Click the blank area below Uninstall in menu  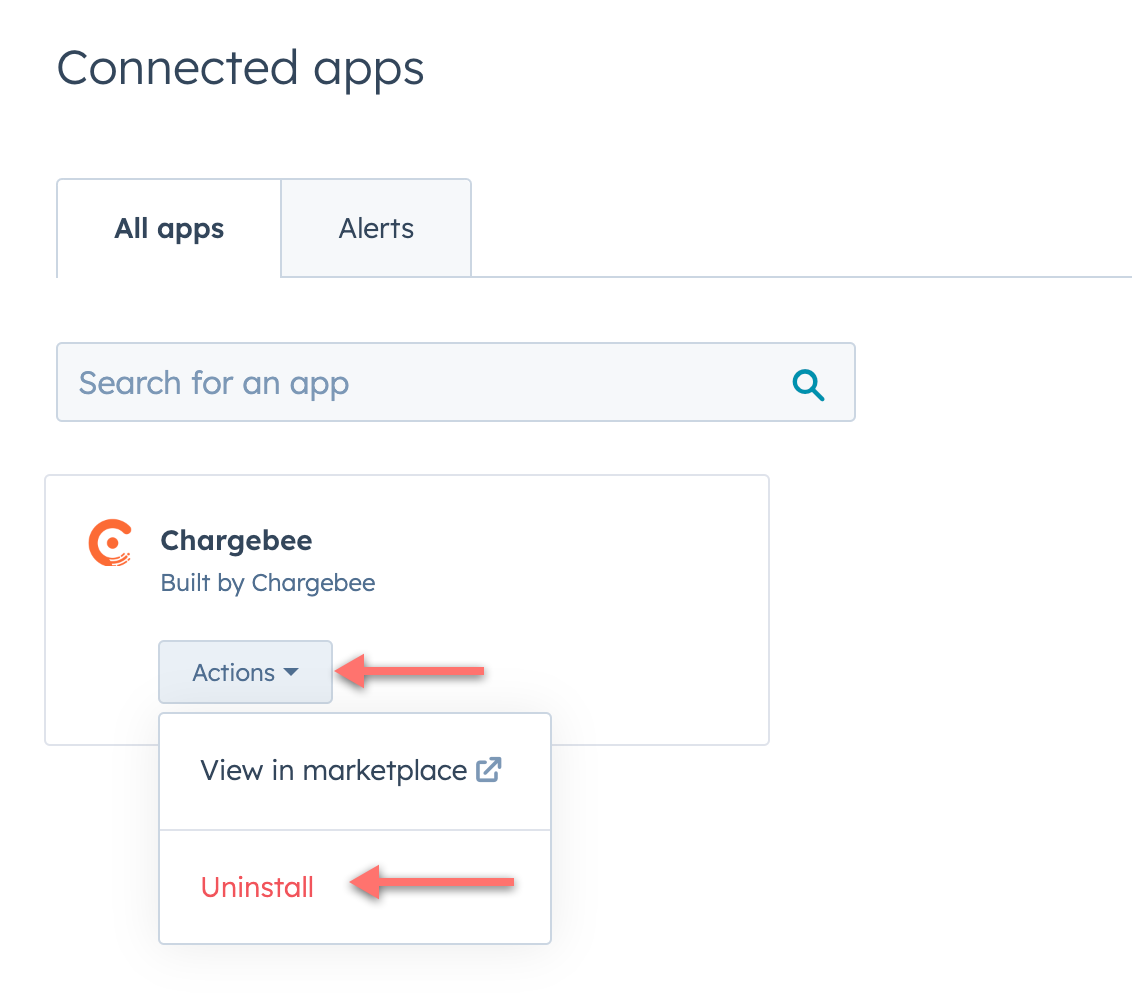pyautogui.click(x=355, y=927)
